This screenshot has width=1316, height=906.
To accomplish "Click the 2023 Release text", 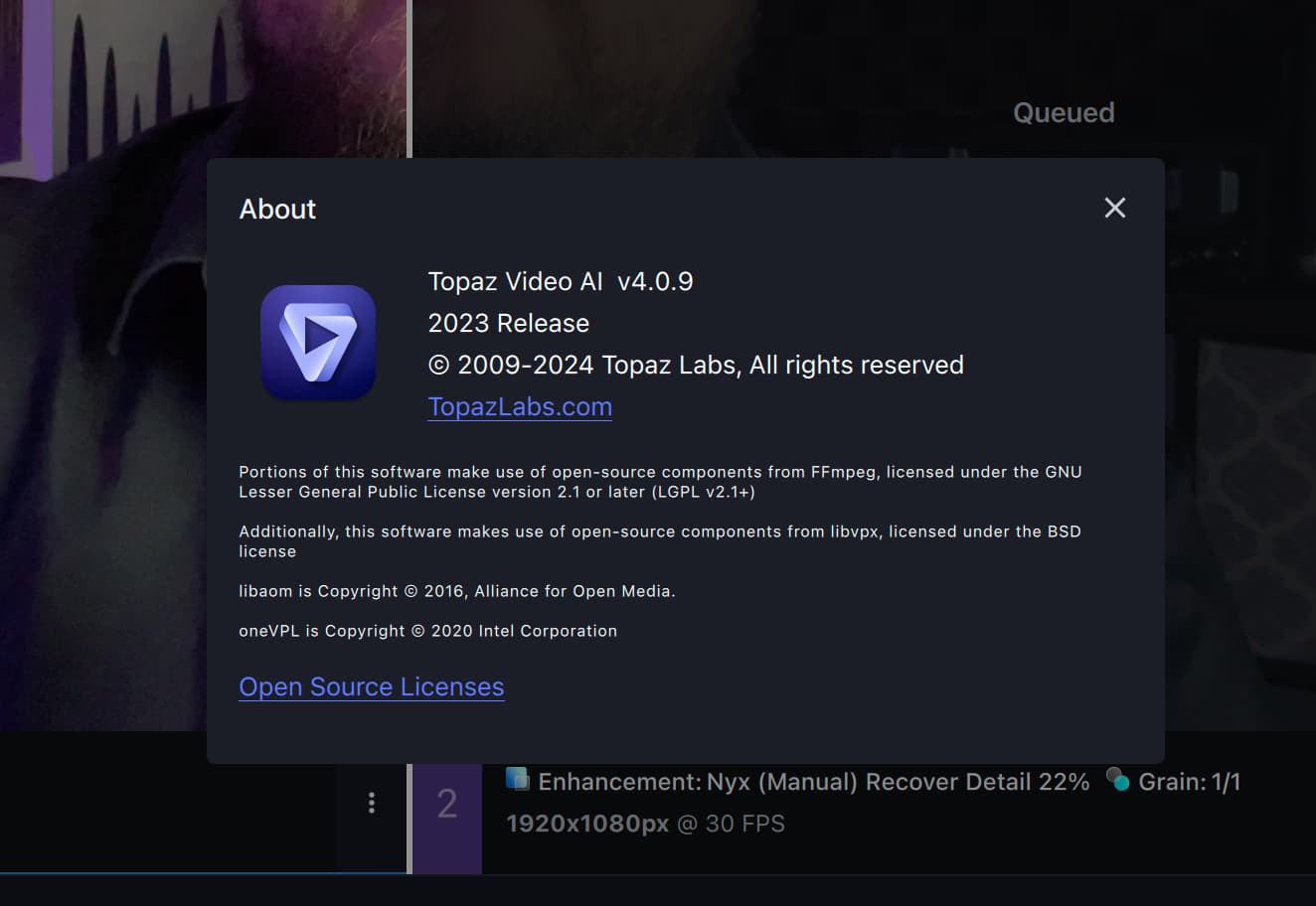I will 508,324.
